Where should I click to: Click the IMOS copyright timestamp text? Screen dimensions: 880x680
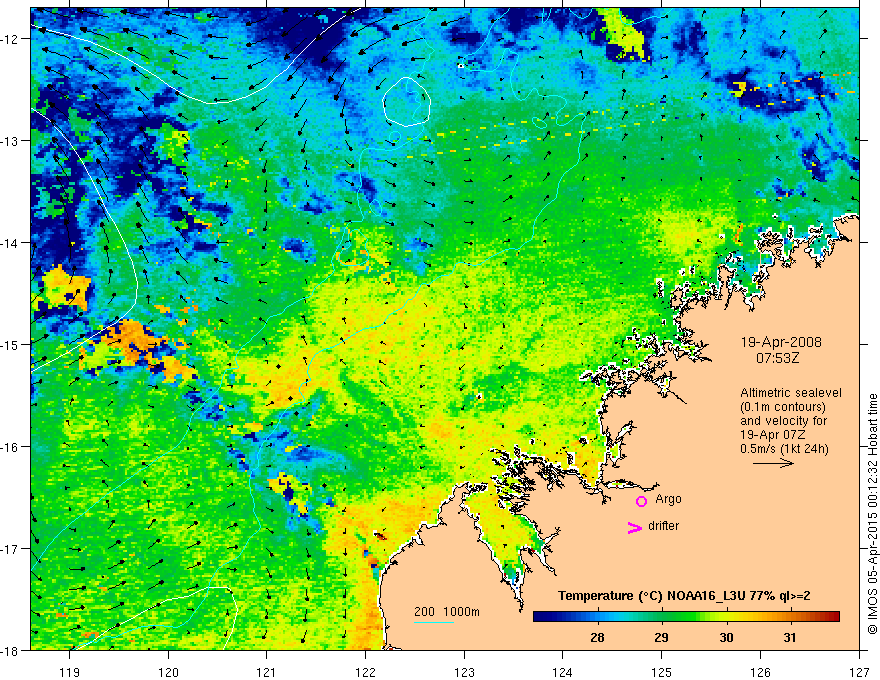pyautogui.click(x=872, y=514)
